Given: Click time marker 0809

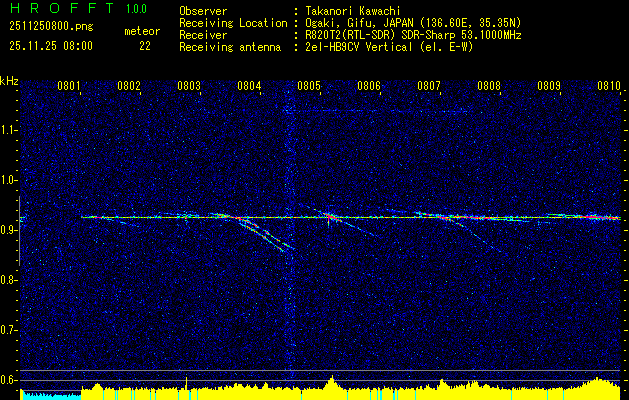Looking at the screenshot, I should [x=549, y=85].
